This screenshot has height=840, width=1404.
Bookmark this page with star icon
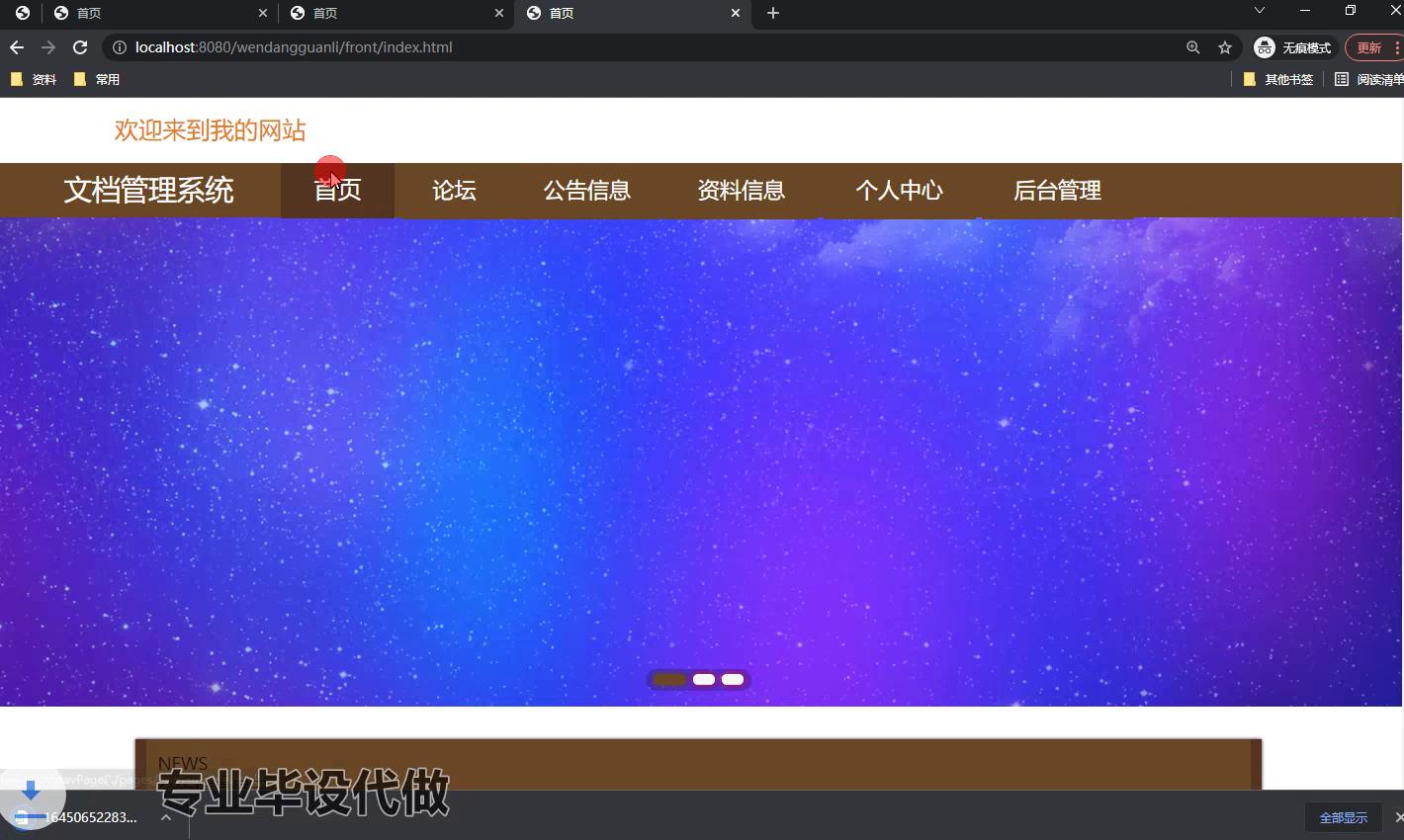[x=1225, y=47]
